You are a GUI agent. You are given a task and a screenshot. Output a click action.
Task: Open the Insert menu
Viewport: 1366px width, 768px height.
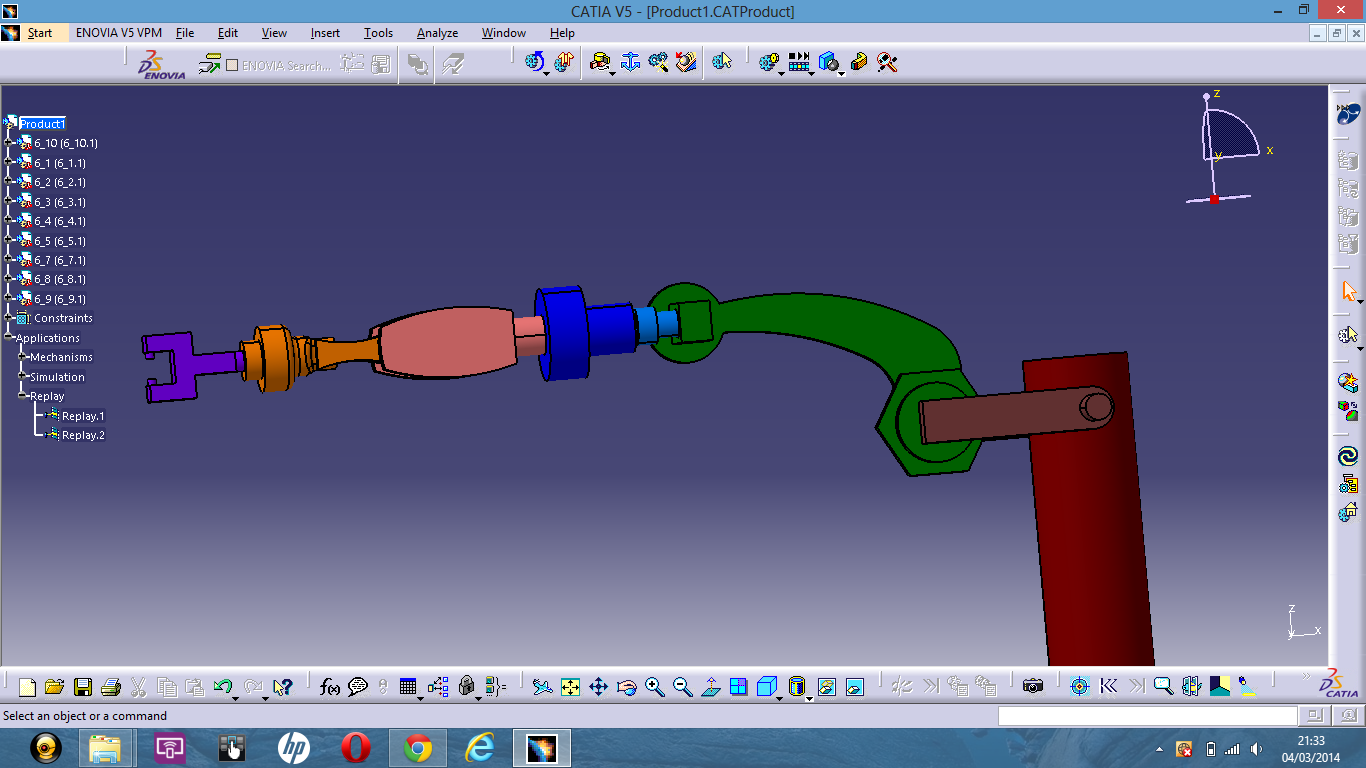[325, 33]
